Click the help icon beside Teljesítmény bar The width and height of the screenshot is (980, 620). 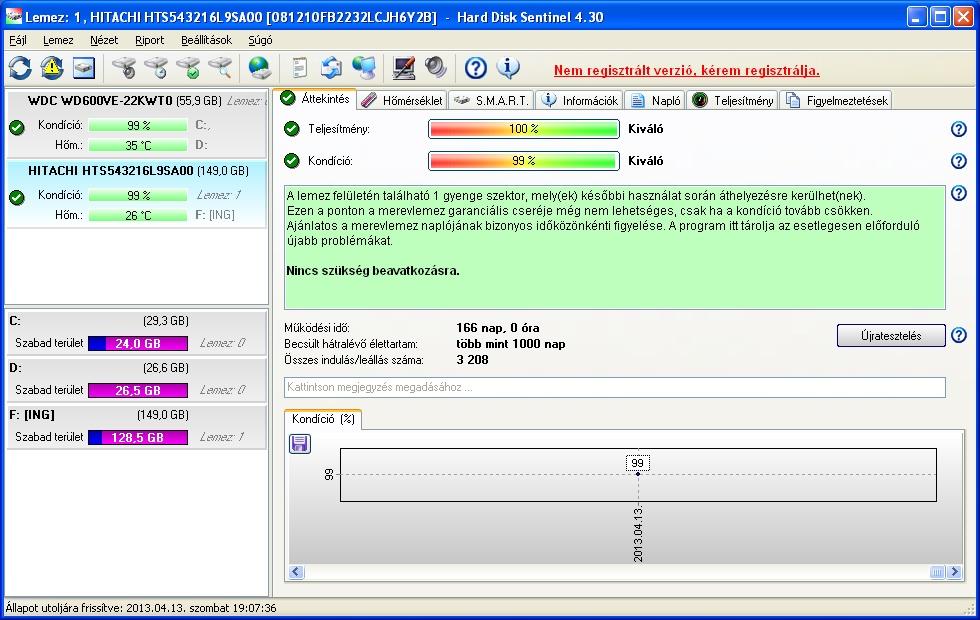click(959, 129)
